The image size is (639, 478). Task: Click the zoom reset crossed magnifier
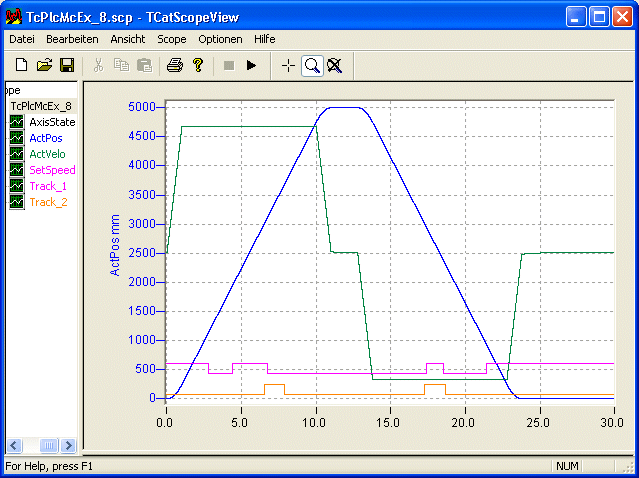click(x=335, y=66)
